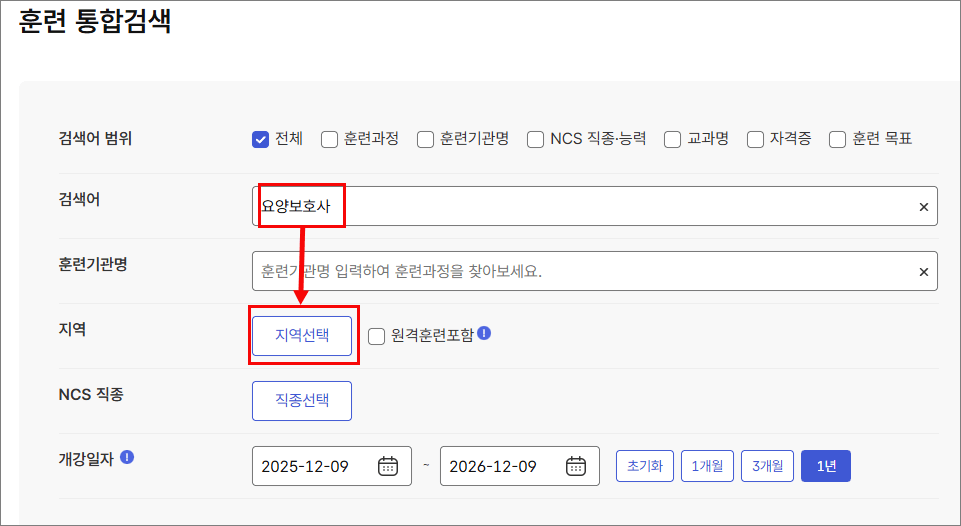961x526 pixels.
Task: Open the 지역선택 region selector
Action: click(x=302, y=336)
